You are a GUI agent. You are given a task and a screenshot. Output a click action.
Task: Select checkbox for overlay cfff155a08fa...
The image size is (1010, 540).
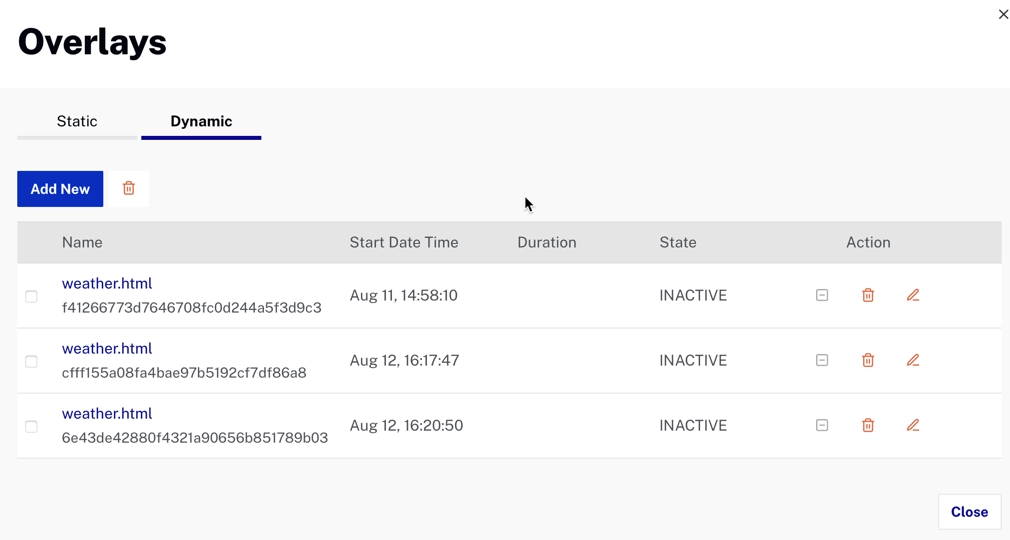[32, 362]
